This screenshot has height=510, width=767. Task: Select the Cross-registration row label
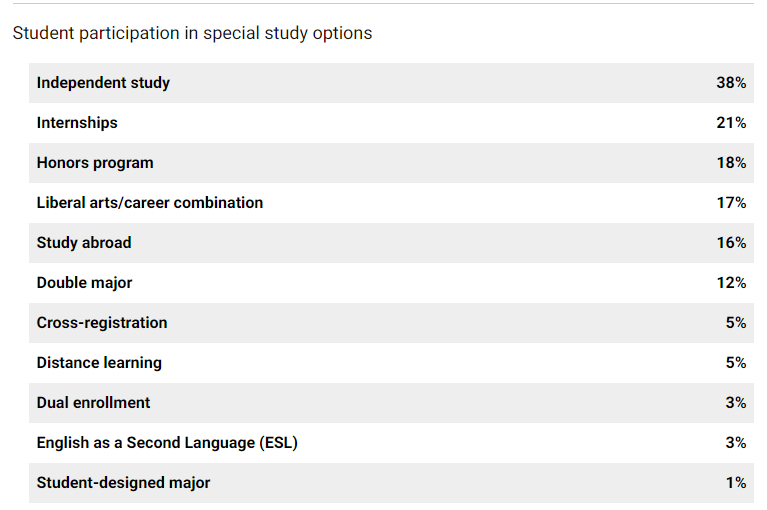102,323
